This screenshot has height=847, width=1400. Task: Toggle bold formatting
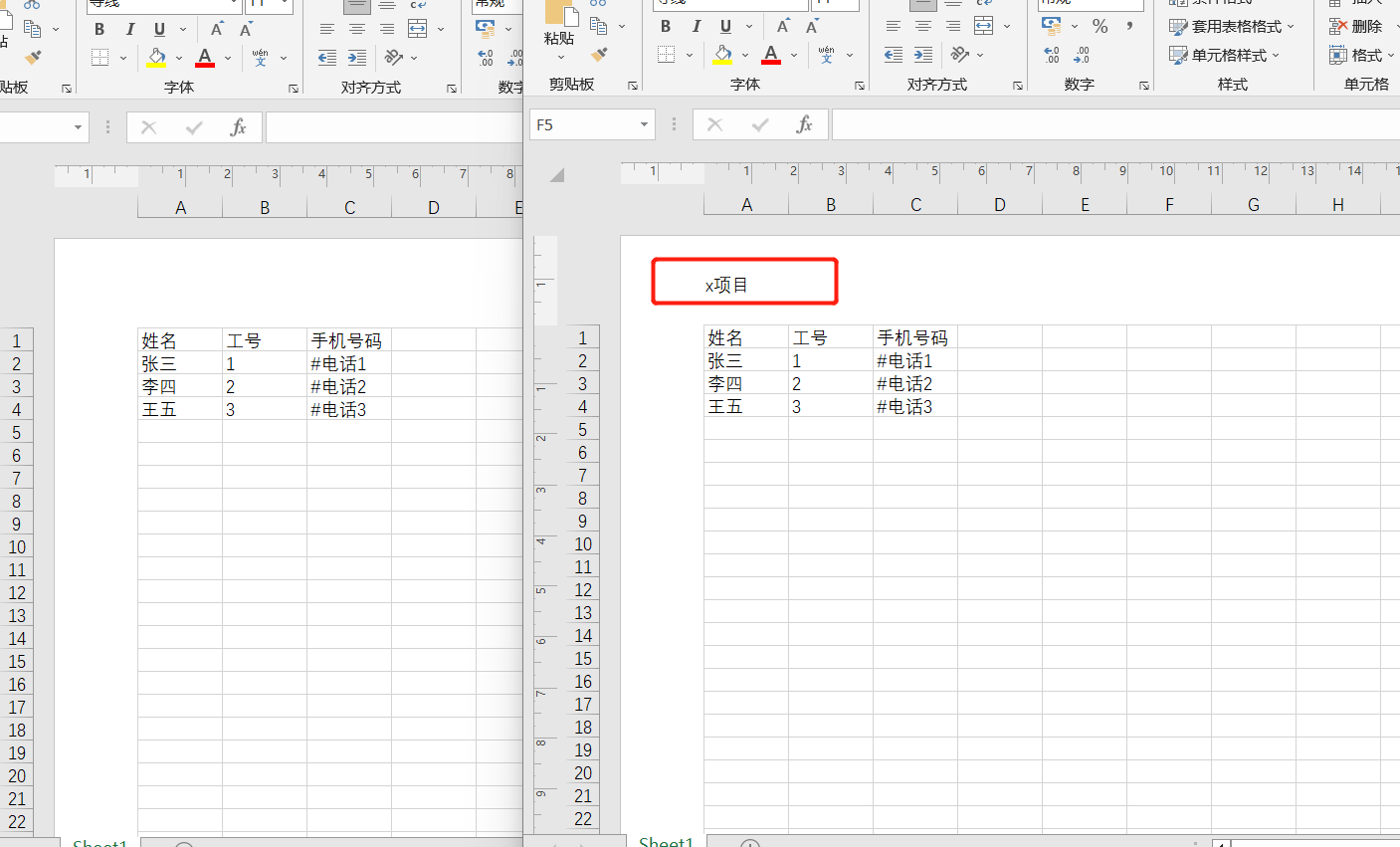665,26
